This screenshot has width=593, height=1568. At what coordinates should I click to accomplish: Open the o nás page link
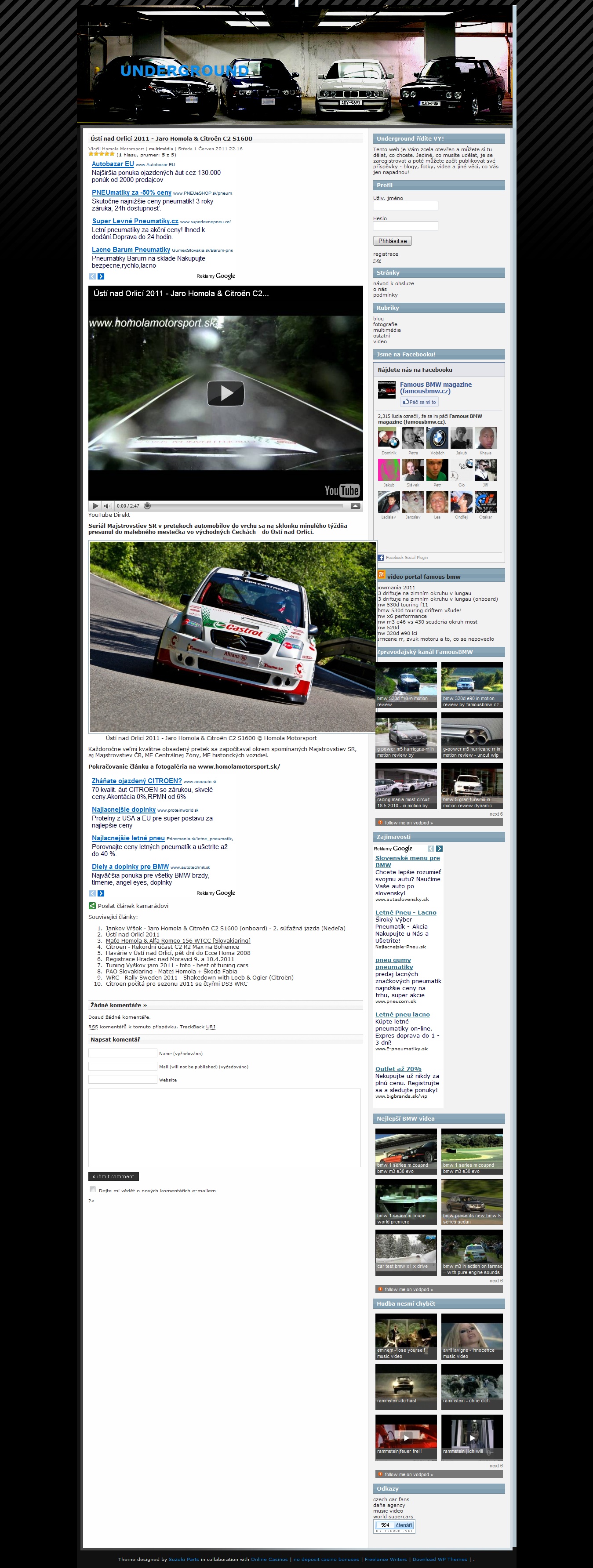380,289
